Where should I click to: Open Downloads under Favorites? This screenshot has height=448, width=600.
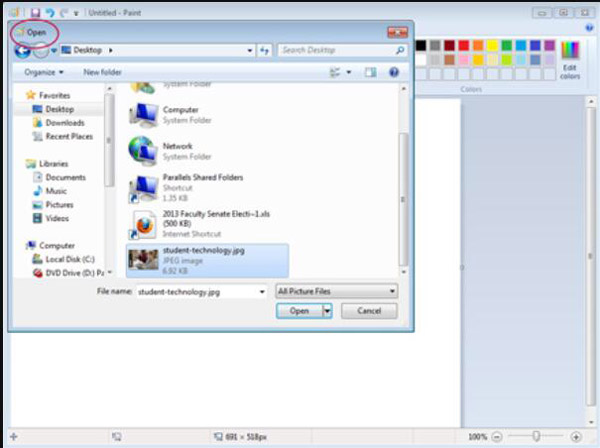(x=65, y=123)
